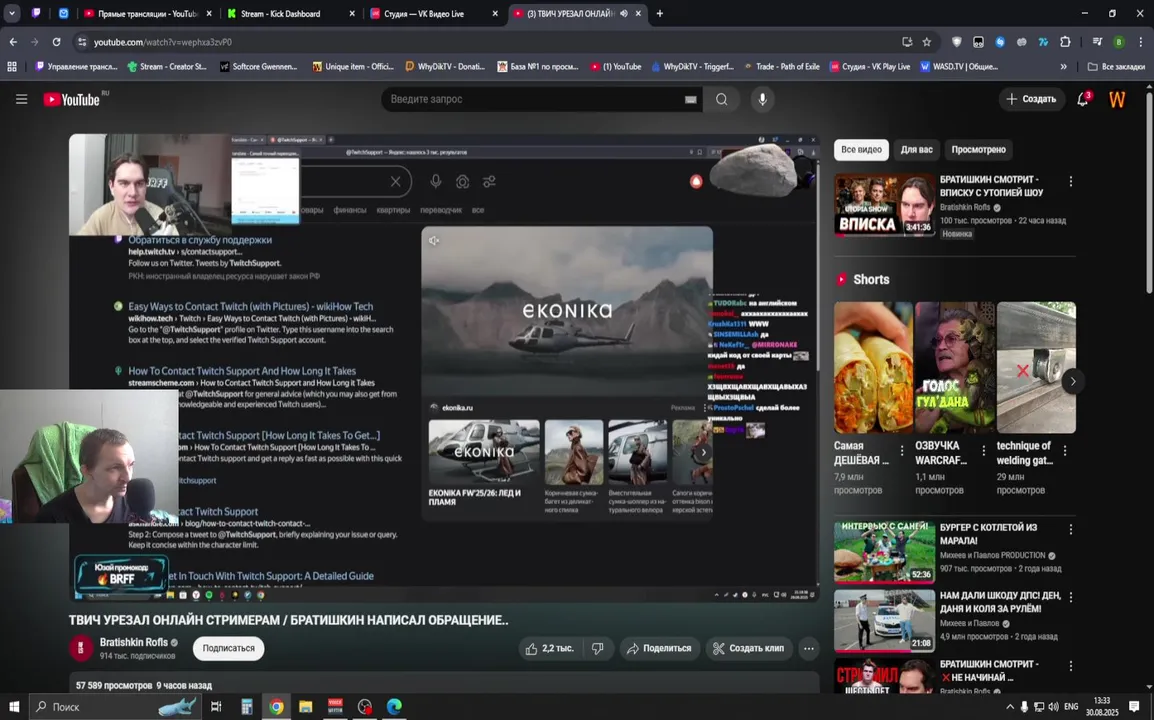Toggle the ENG keyboard language indicator

click(x=1071, y=707)
